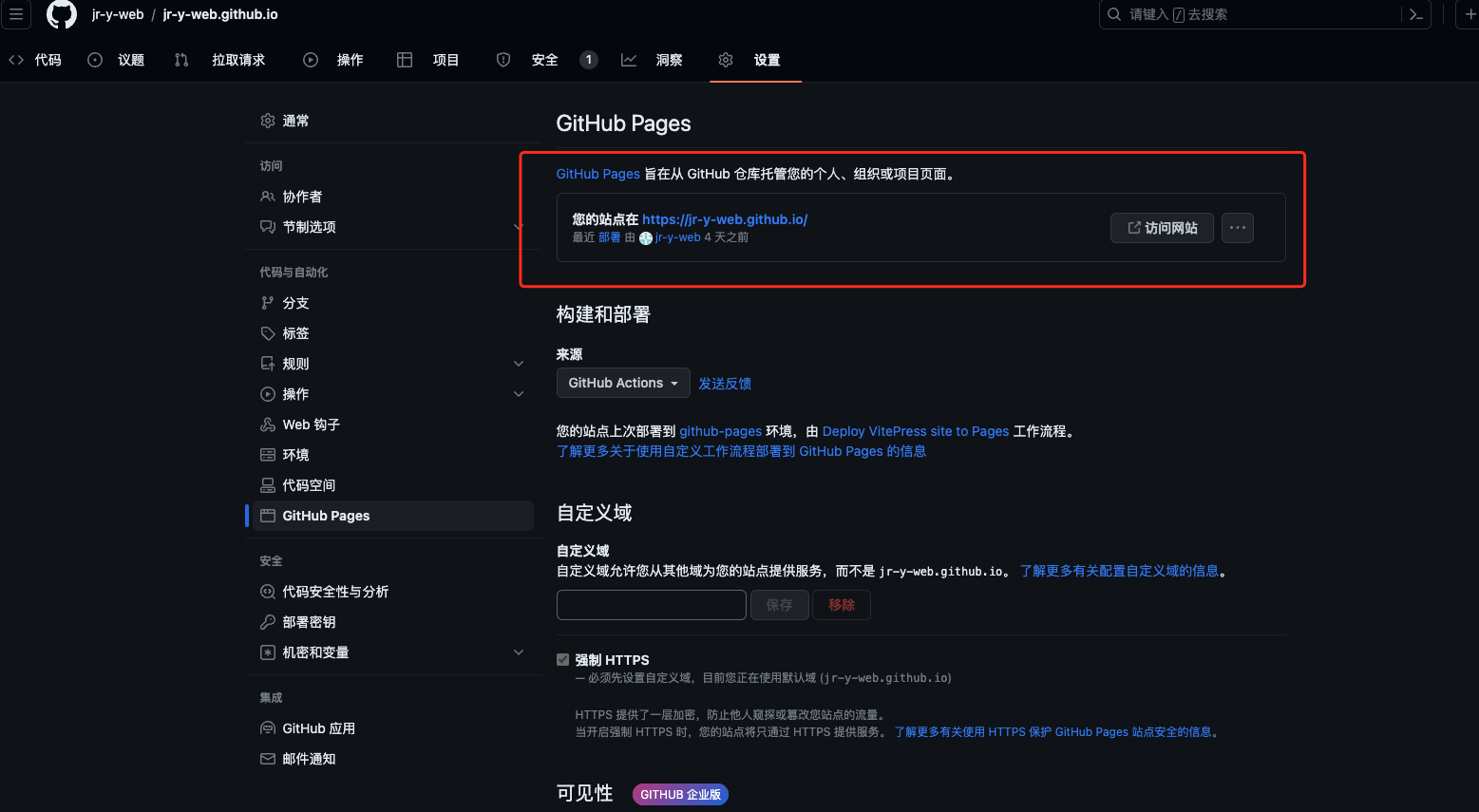Expand the 规则 sidebar section
The height and width of the screenshot is (812, 1479).
pyautogui.click(x=519, y=364)
